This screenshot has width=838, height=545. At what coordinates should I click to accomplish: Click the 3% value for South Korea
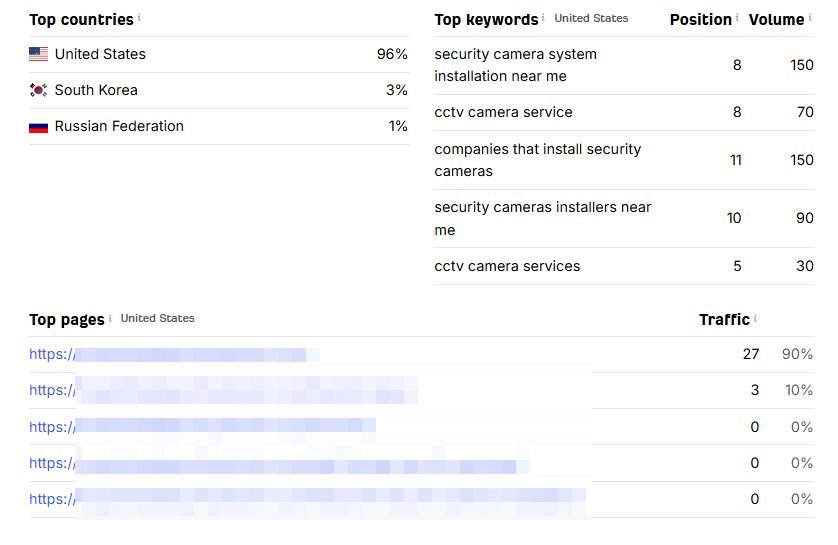pyautogui.click(x=397, y=90)
